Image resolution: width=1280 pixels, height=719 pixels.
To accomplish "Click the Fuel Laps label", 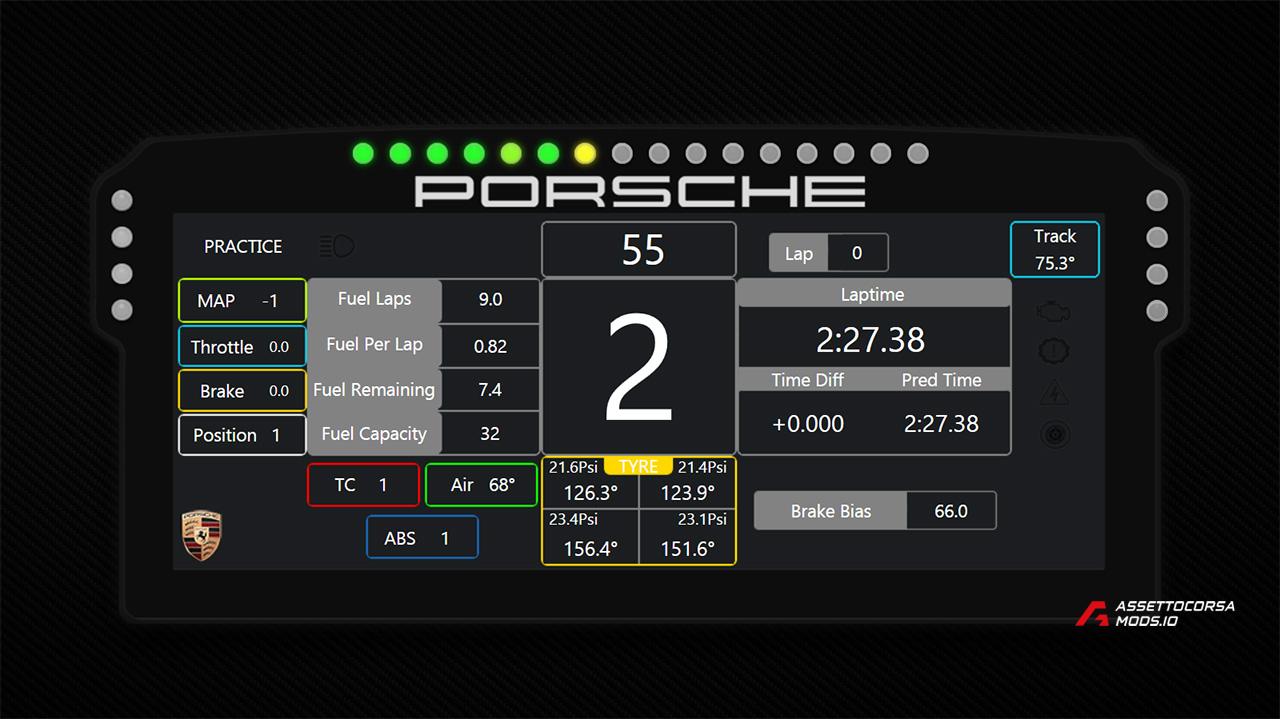I will [374, 298].
